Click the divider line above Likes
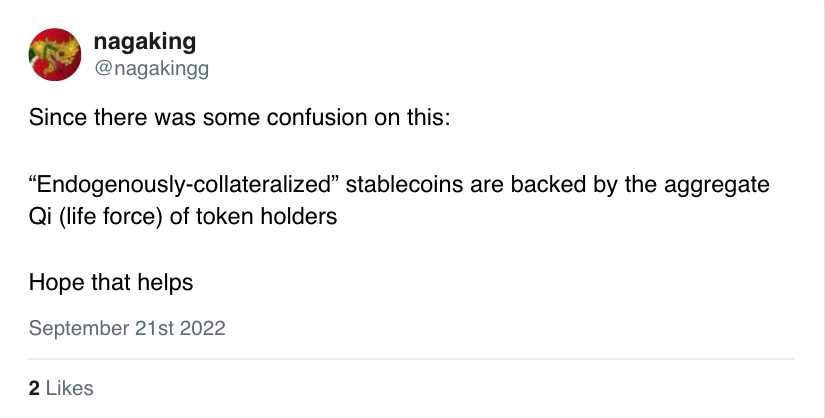Image resolution: width=825 pixels, height=418 pixels. coord(412,358)
